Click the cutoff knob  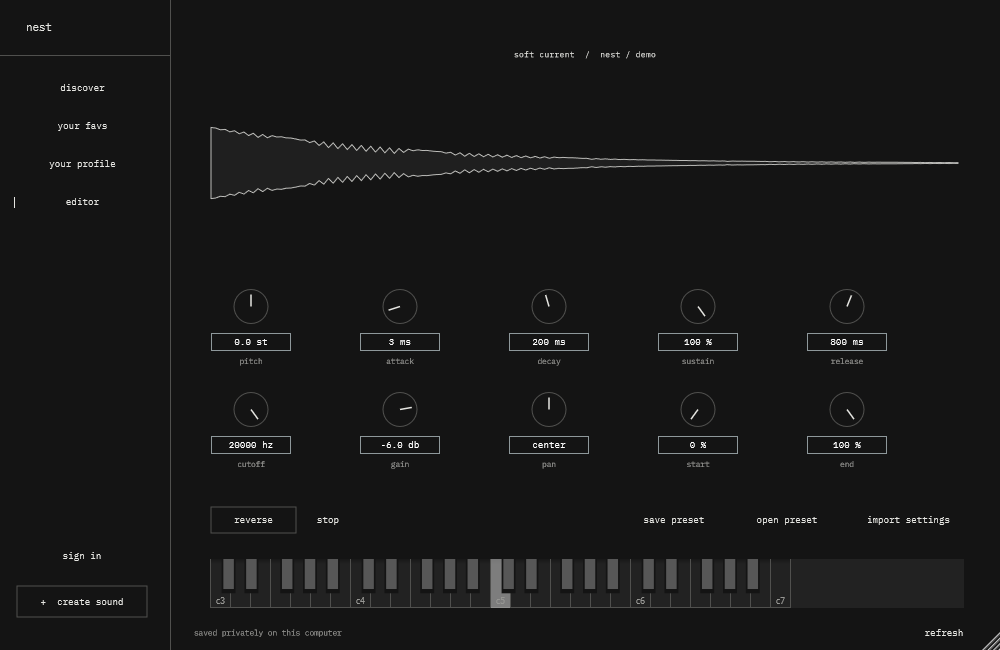[251, 410]
